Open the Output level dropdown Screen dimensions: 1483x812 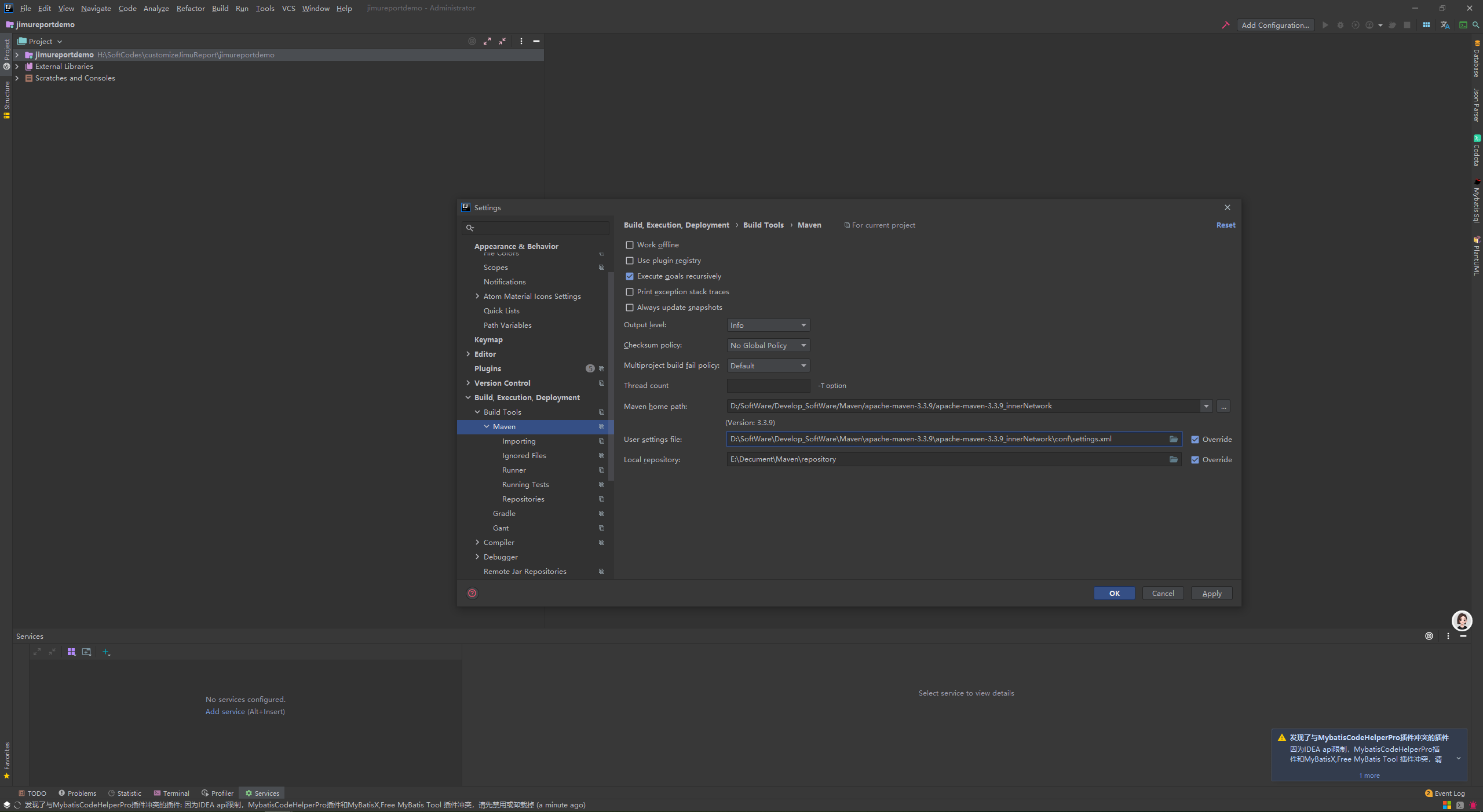[768, 325]
